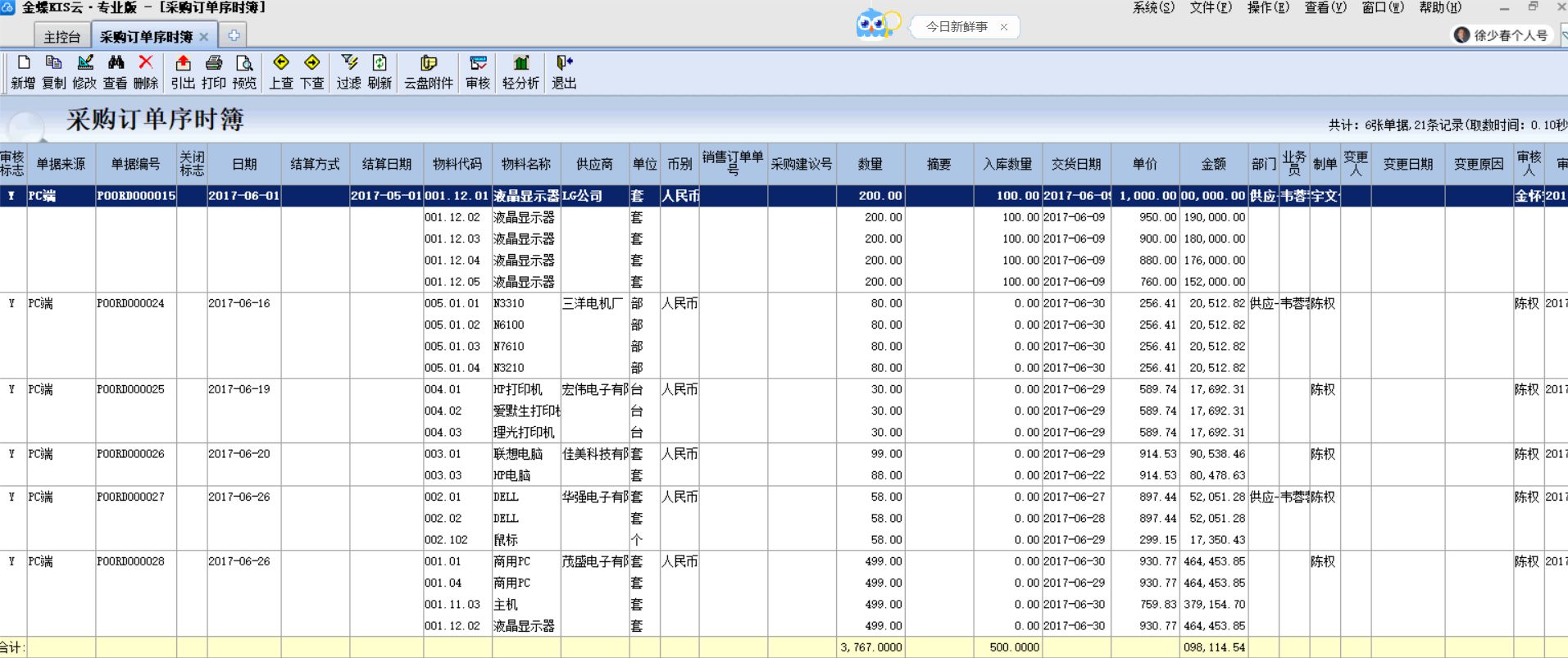Image resolution: width=1568 pixels, height=658 pixels.
Task: Click amount cell 379,154.70
Action: (x=1214, y=604)
